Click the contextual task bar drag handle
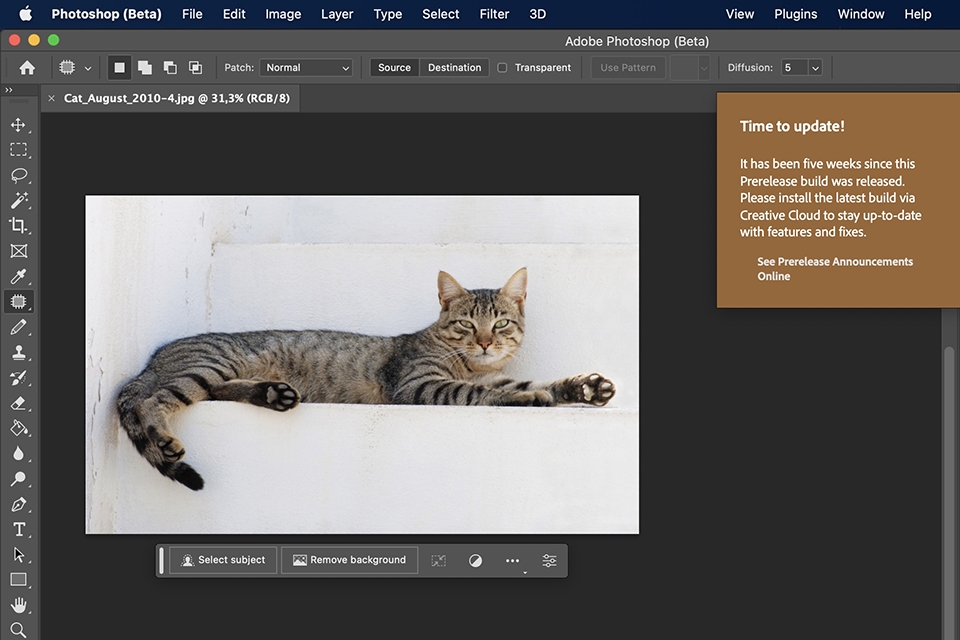Screen dimensions: 960x640 pyautogui.click(x=162, y=560)
